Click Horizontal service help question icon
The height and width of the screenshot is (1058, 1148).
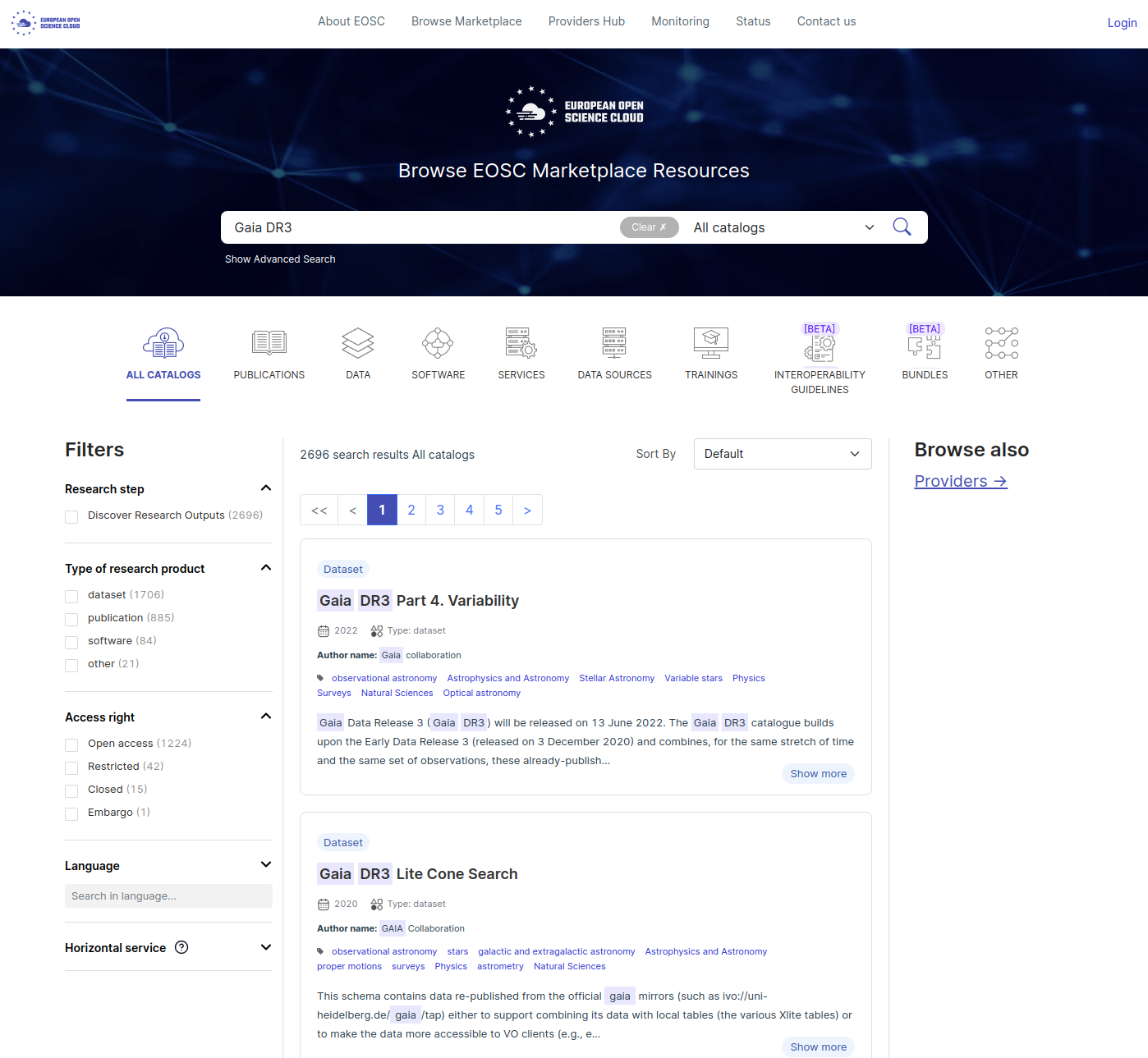tap(181, 947)
